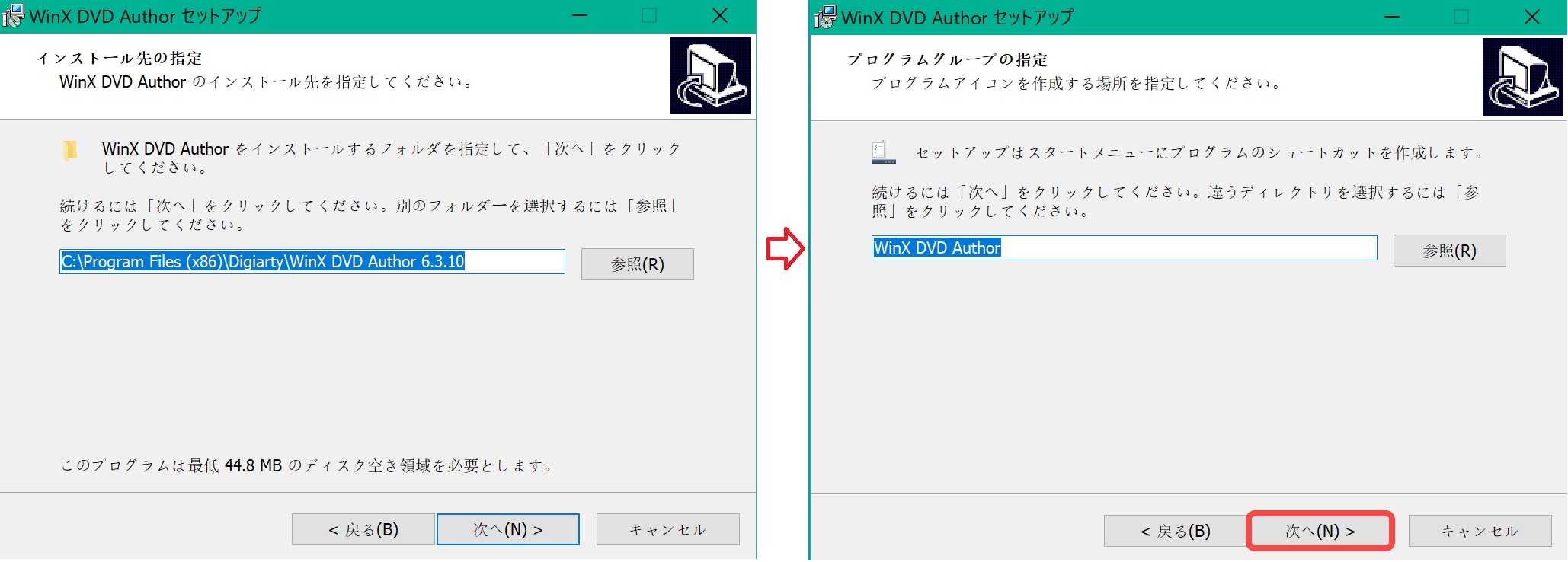Click start menu shortcut icon in right window

tap(883, 152)
